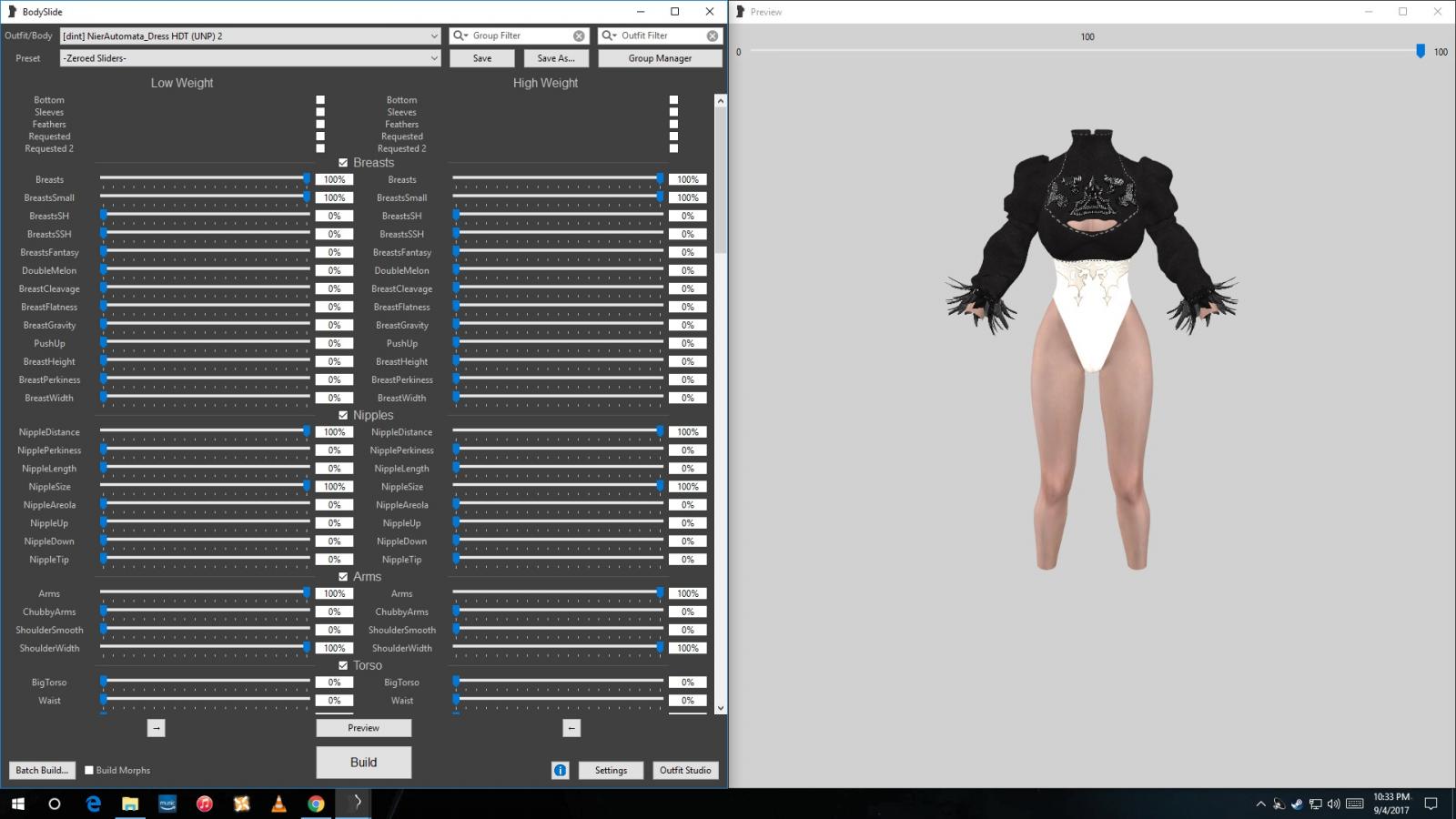Enable the Build Morphs checkbox

pyautogui.click(x=89, y=770)
